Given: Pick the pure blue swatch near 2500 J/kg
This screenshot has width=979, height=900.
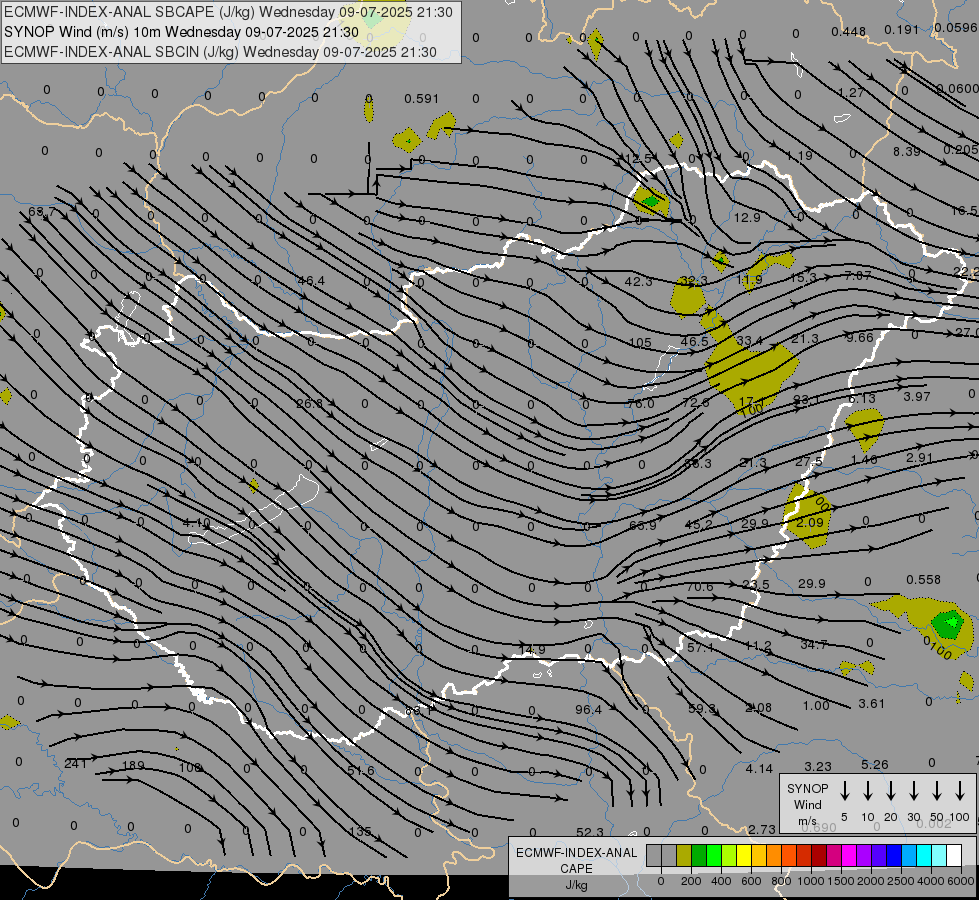Looking at the screenshot, I should tap(894, 856).
